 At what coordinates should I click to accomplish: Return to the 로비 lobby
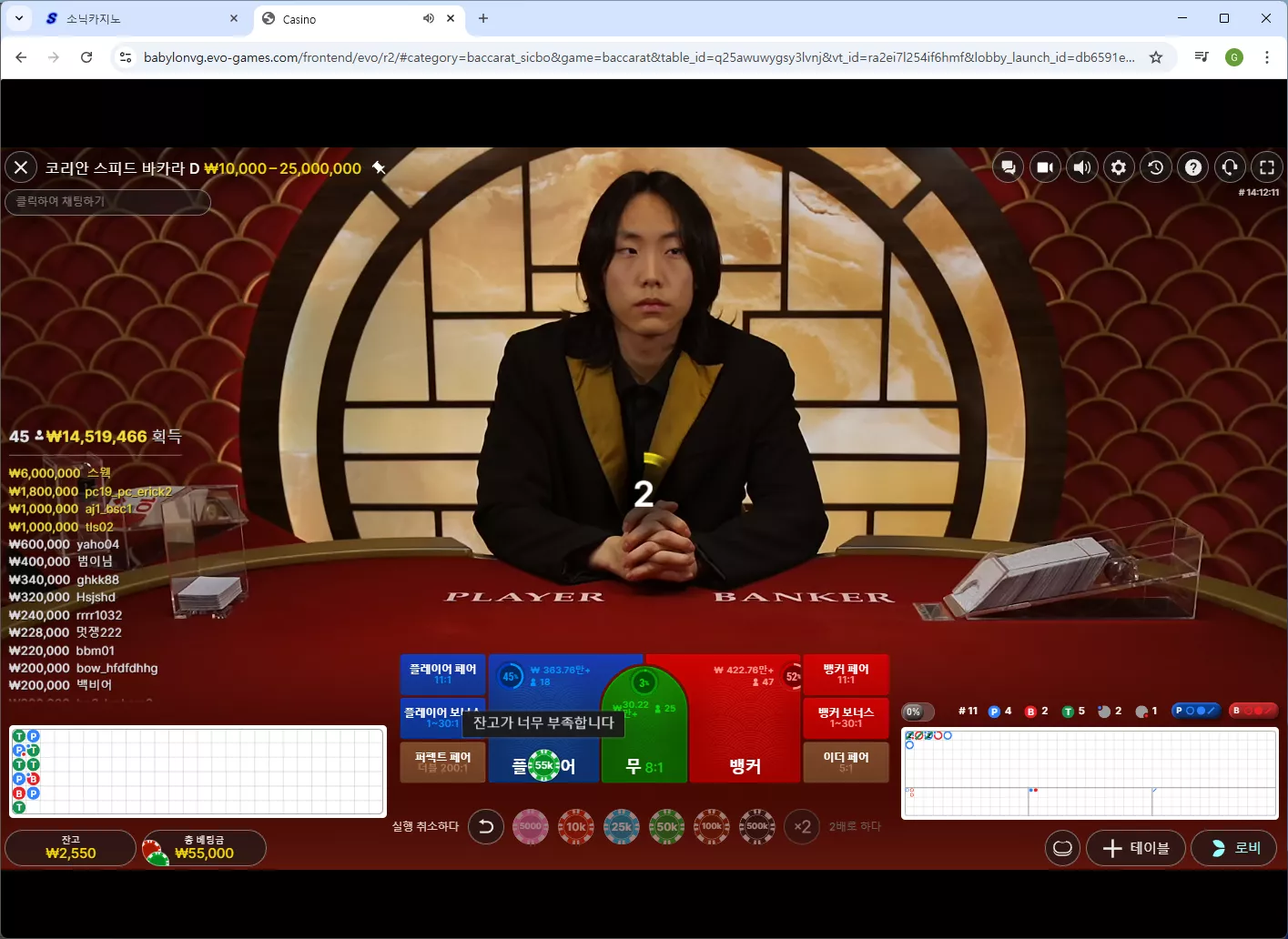1234,849
